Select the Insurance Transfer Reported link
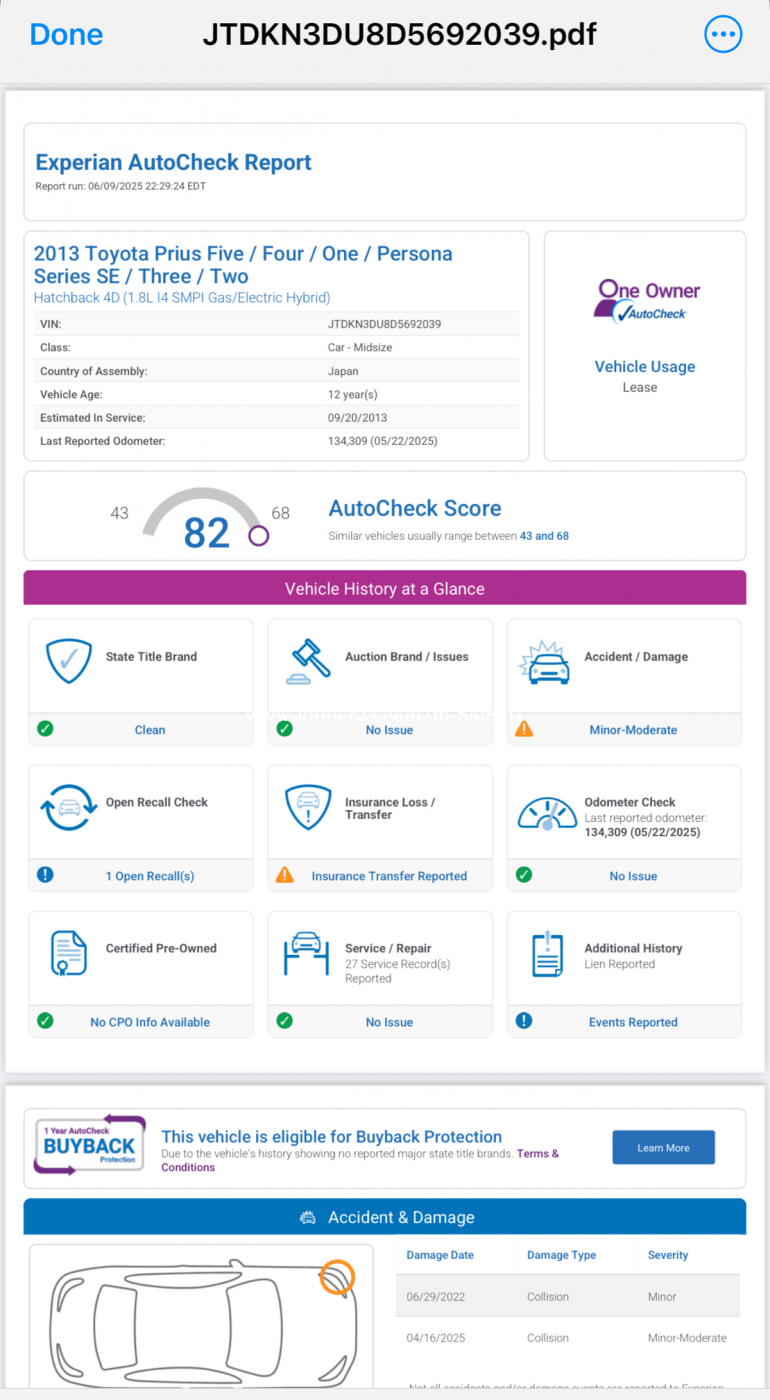 click(x=389, y=876)
